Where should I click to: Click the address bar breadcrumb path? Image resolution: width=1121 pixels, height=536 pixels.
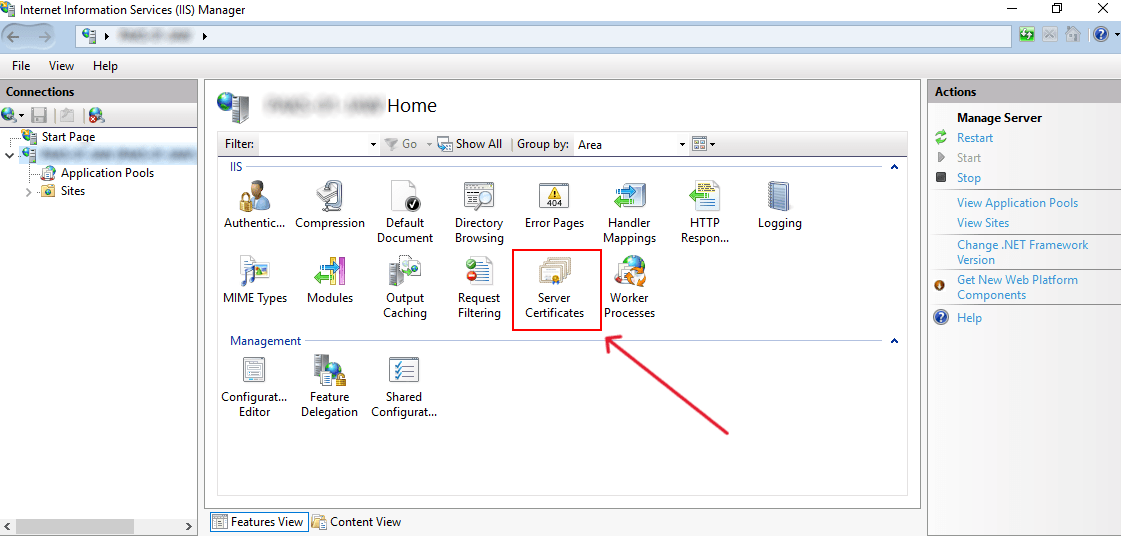[x=543, y=35]
